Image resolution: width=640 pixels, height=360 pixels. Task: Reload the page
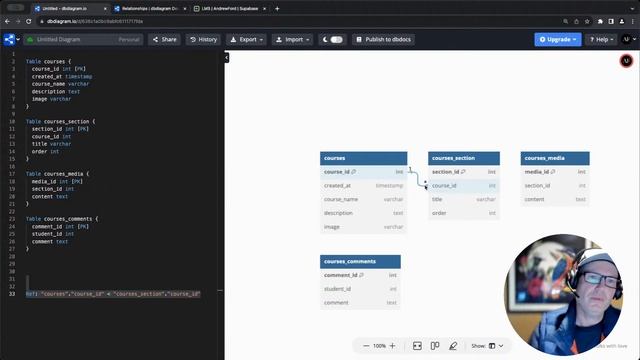(x=29, y=21)
